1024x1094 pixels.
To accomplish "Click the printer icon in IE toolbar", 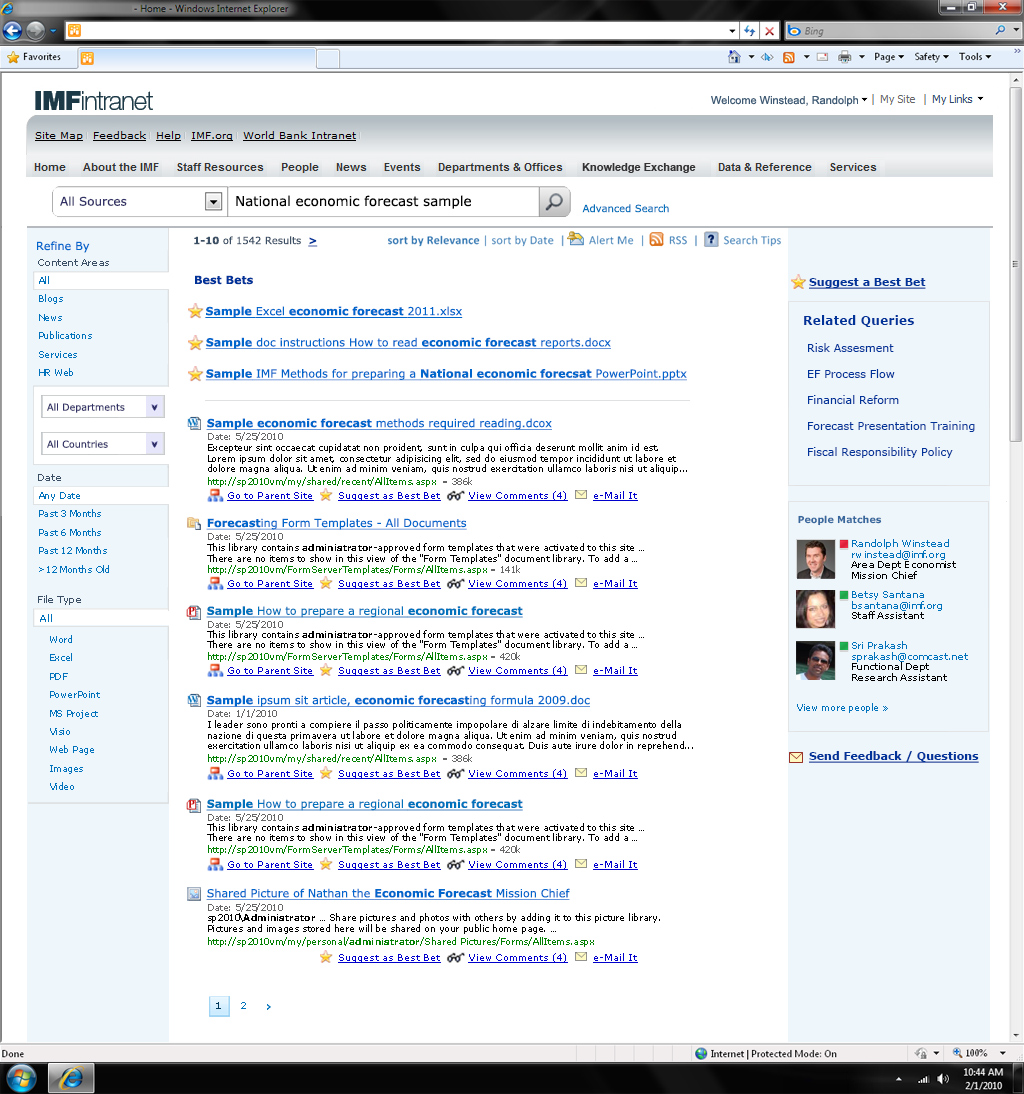I will [x=845, y=57].
